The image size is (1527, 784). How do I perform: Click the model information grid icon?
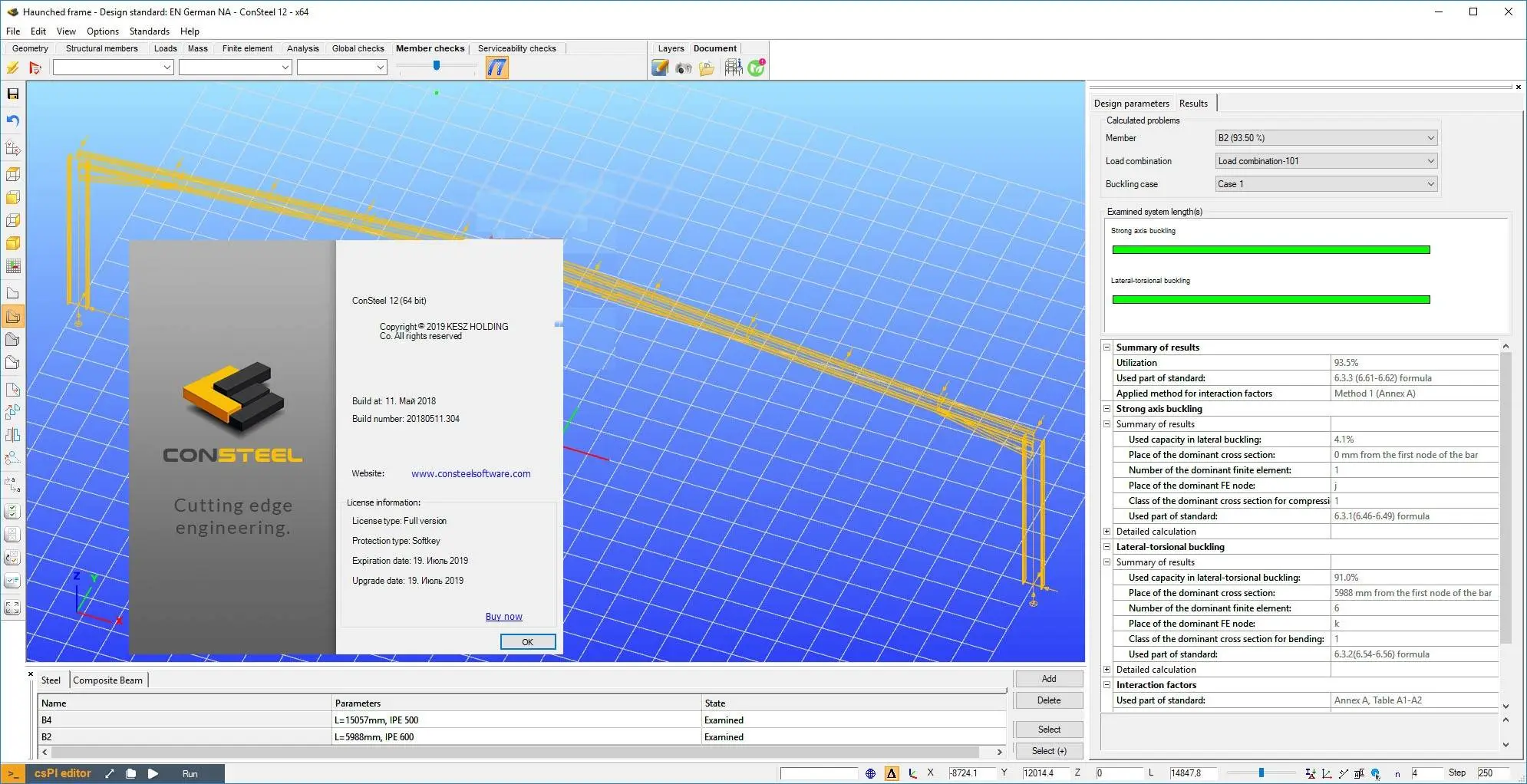[733, 68]
